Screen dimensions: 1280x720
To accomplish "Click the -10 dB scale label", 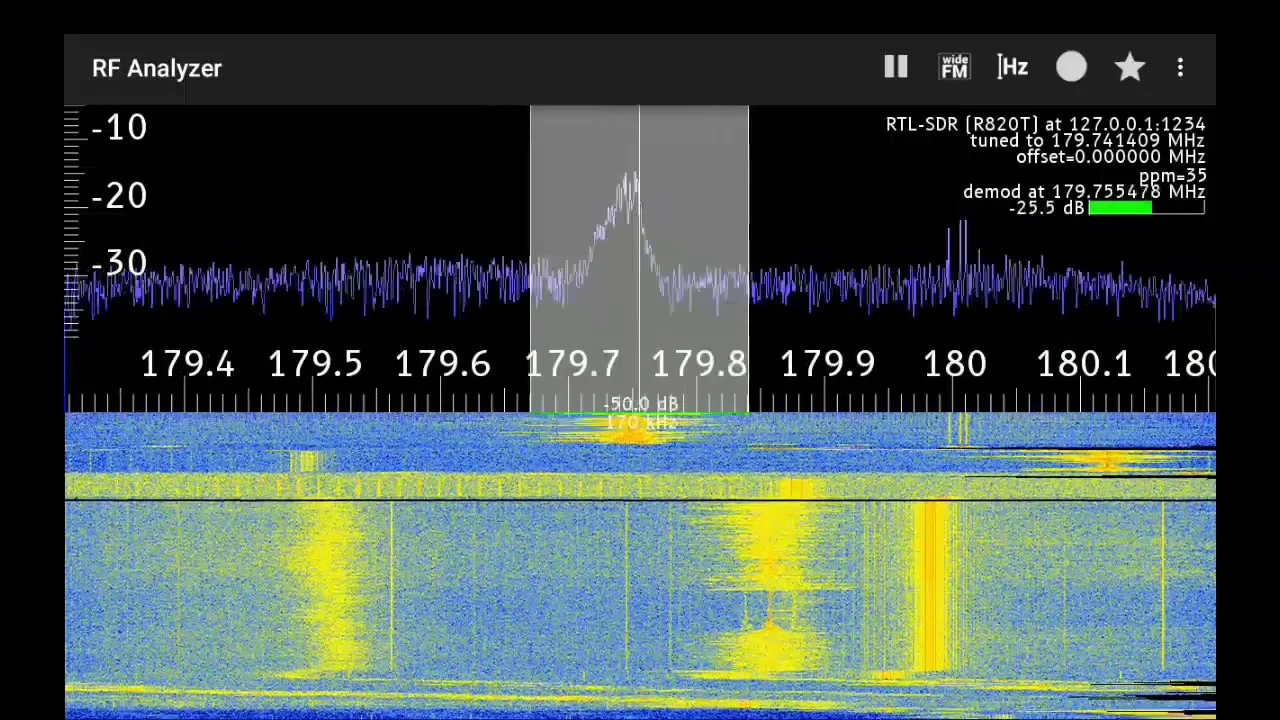I will click(x=119, y=128).
